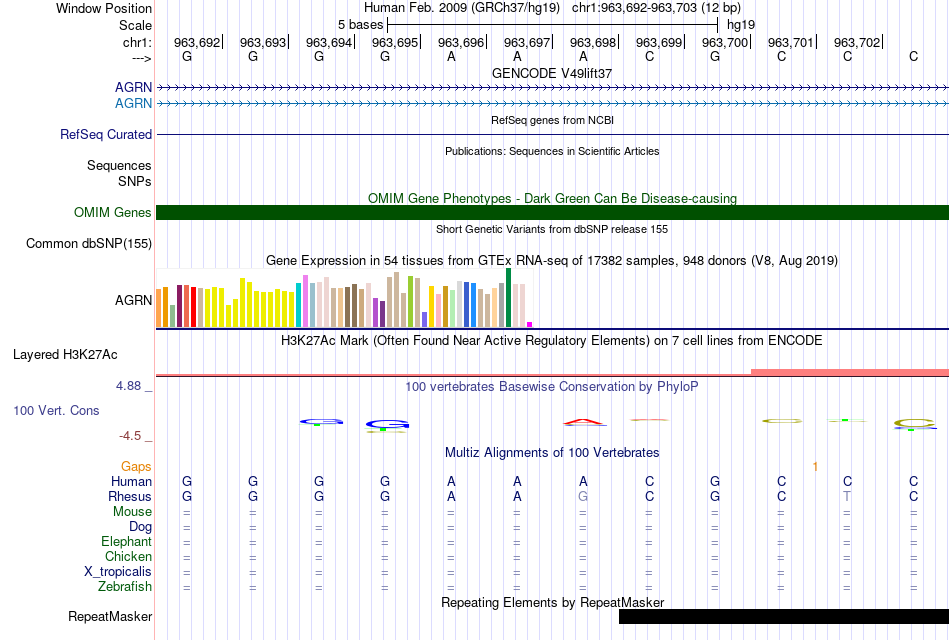The image size is (950, 640).
Task: Click the OMIM Genes track label
Action: (113, 212)
